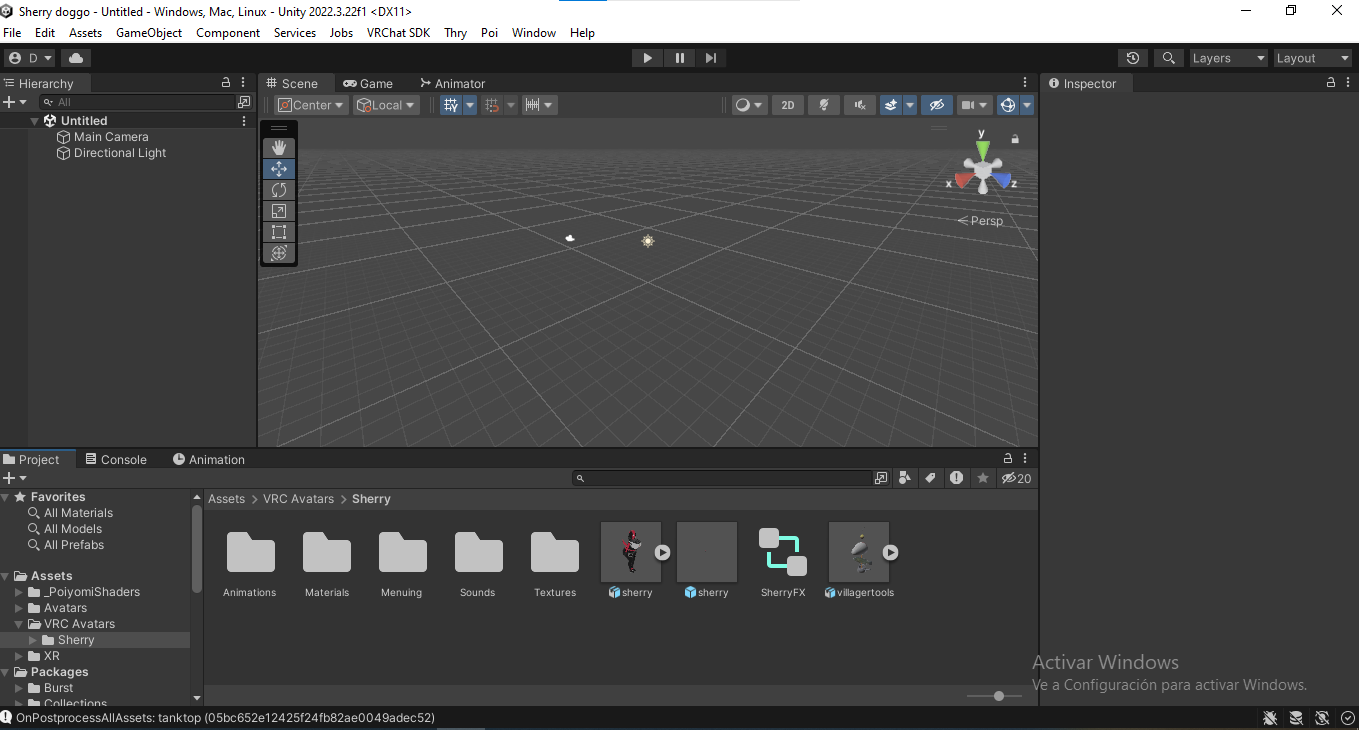The width and height of the screenshot is (1359, 730).
Task: Select the Rotate tool
Action: 279,190
